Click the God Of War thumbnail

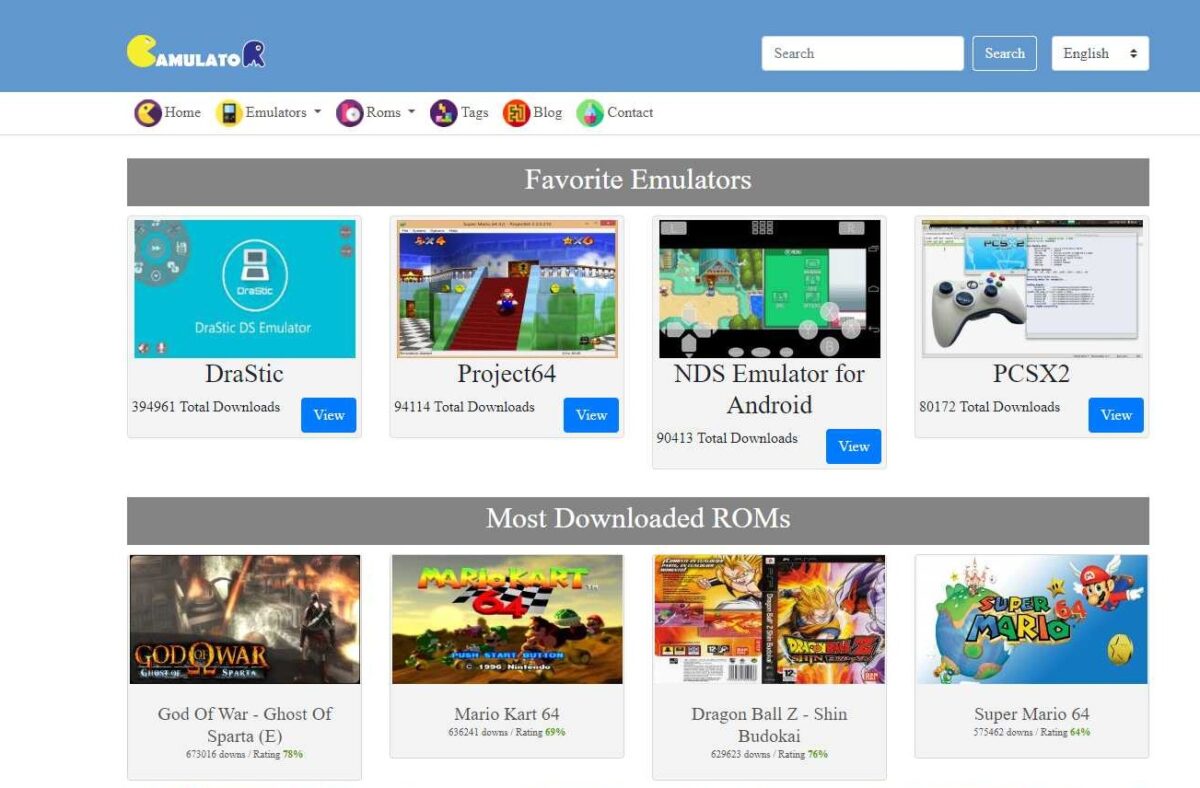[244, 619]
